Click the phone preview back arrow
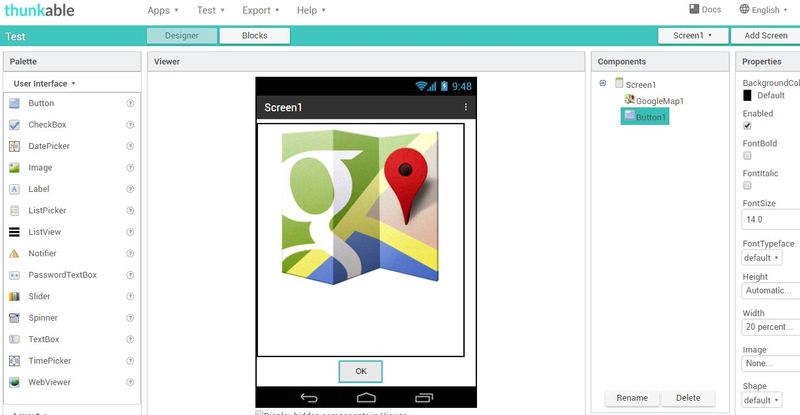This screenshot has height=415, width=800. pyautogui.click(x=309, y=398)
